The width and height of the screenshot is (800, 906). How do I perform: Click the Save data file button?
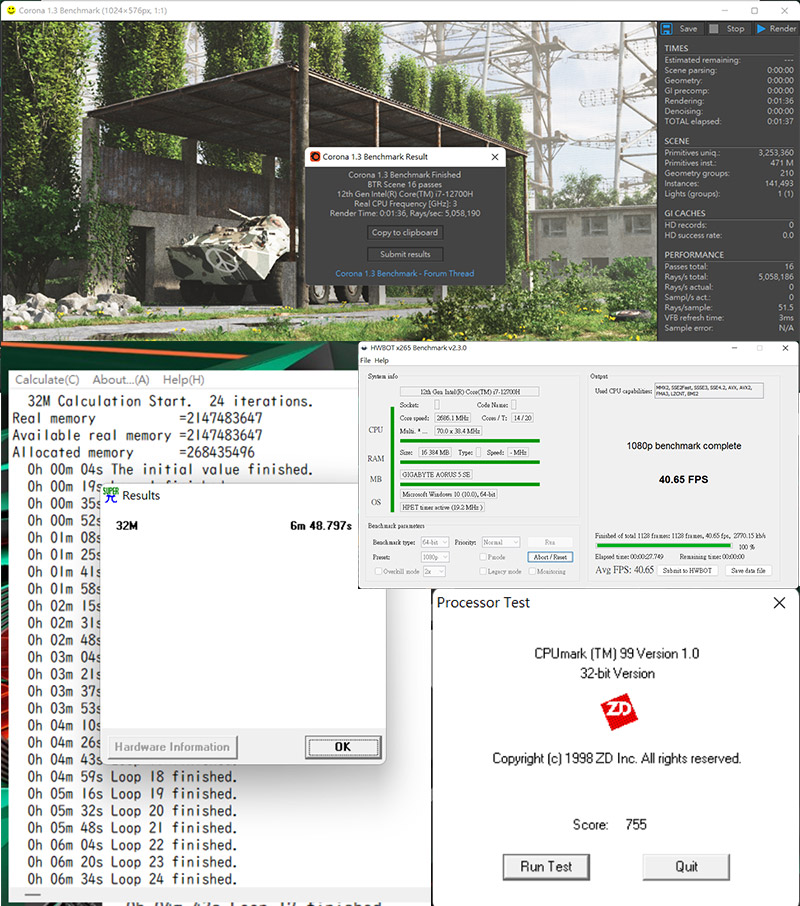(x=748, y=570)
